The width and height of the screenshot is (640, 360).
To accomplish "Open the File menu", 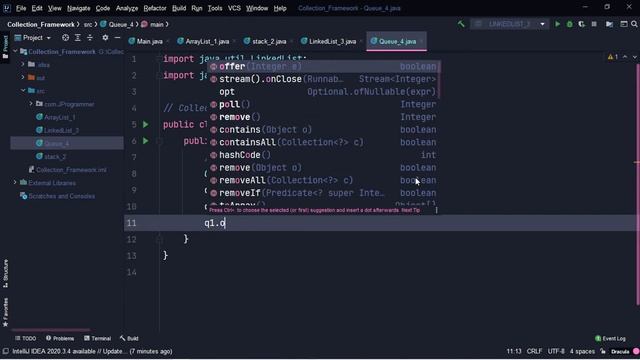I will click(x=21, y=8).
